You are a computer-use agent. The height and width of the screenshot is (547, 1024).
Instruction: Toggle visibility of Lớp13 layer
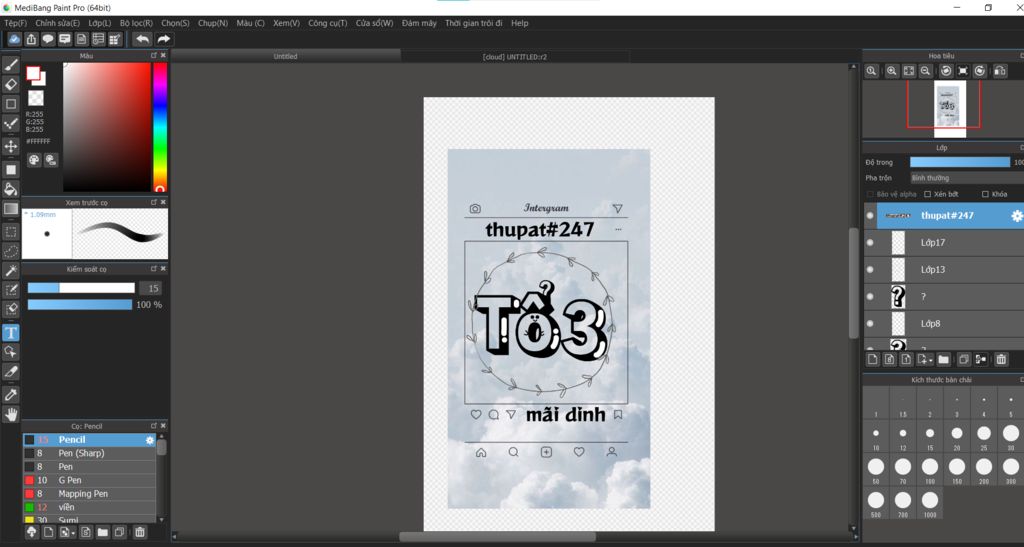point(870,270)
